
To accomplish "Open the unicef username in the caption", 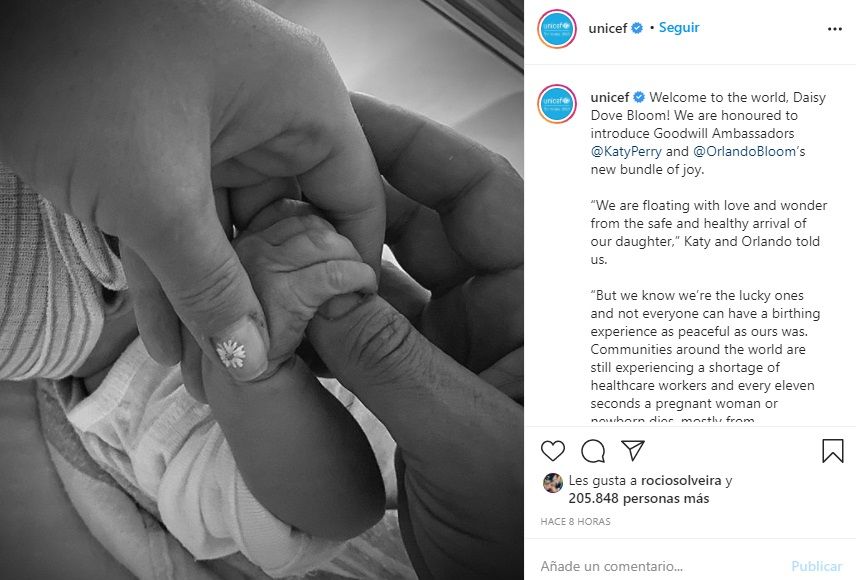I will [610, 97].
